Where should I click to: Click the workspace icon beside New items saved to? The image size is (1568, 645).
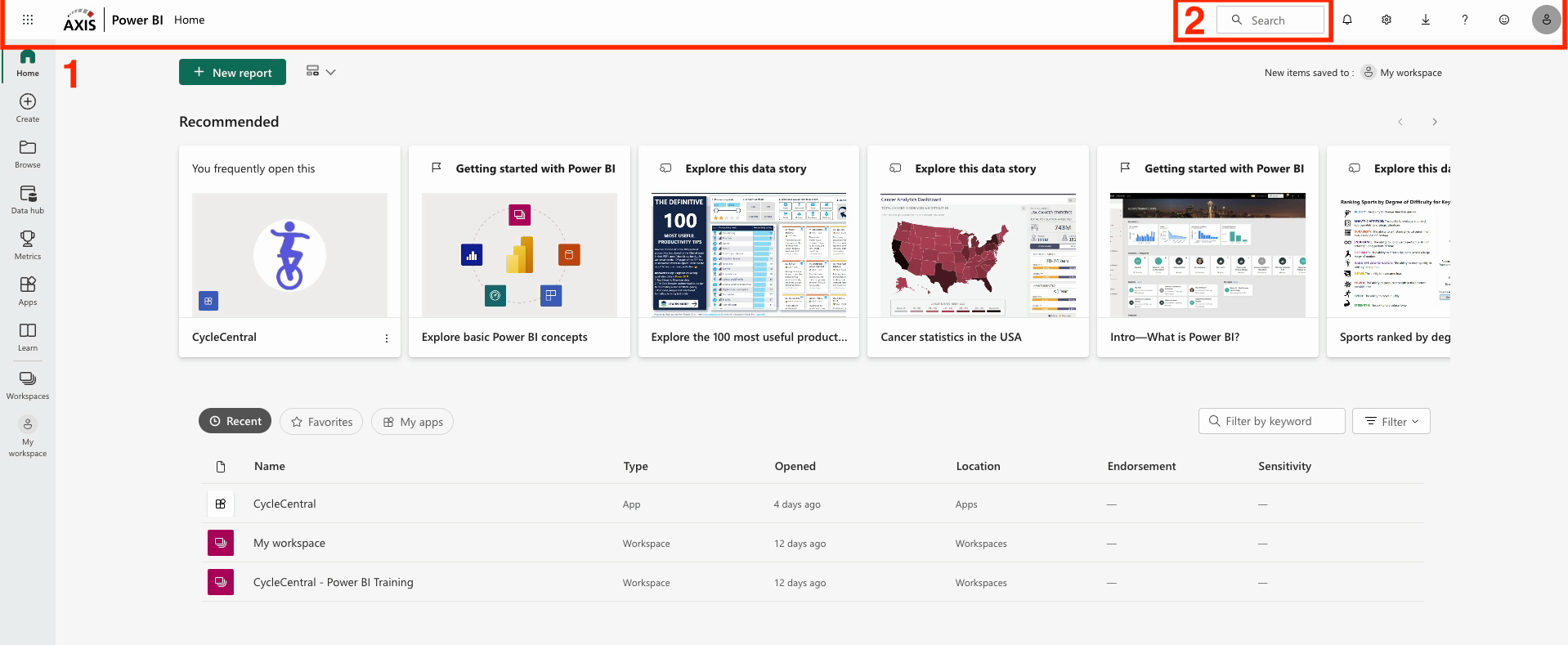coord(1369,72)
